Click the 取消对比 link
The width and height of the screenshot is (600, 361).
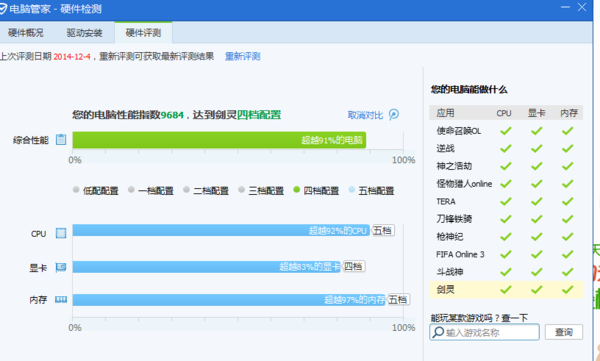point(365,115)
